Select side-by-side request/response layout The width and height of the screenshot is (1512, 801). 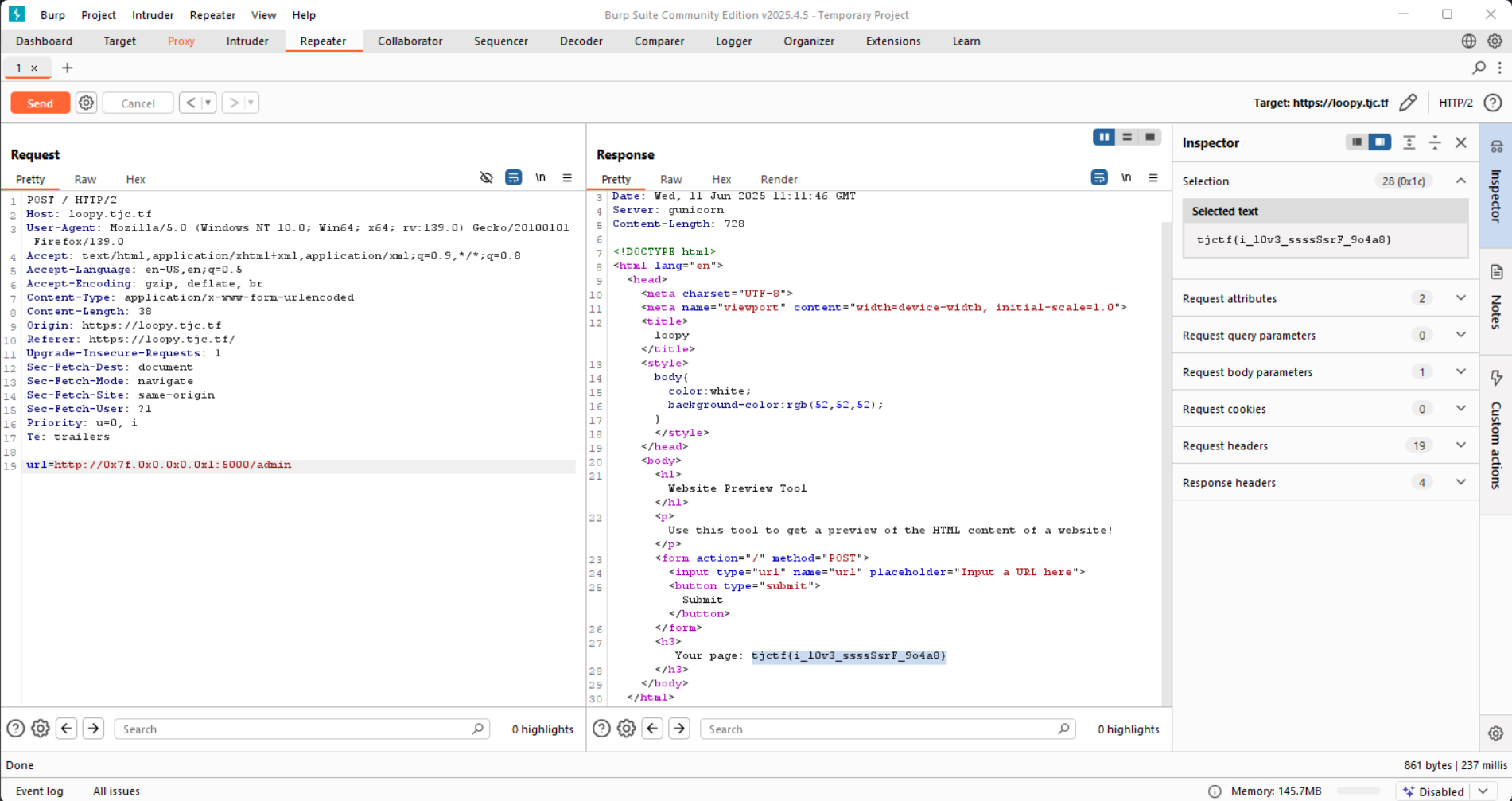(1104, 137)
